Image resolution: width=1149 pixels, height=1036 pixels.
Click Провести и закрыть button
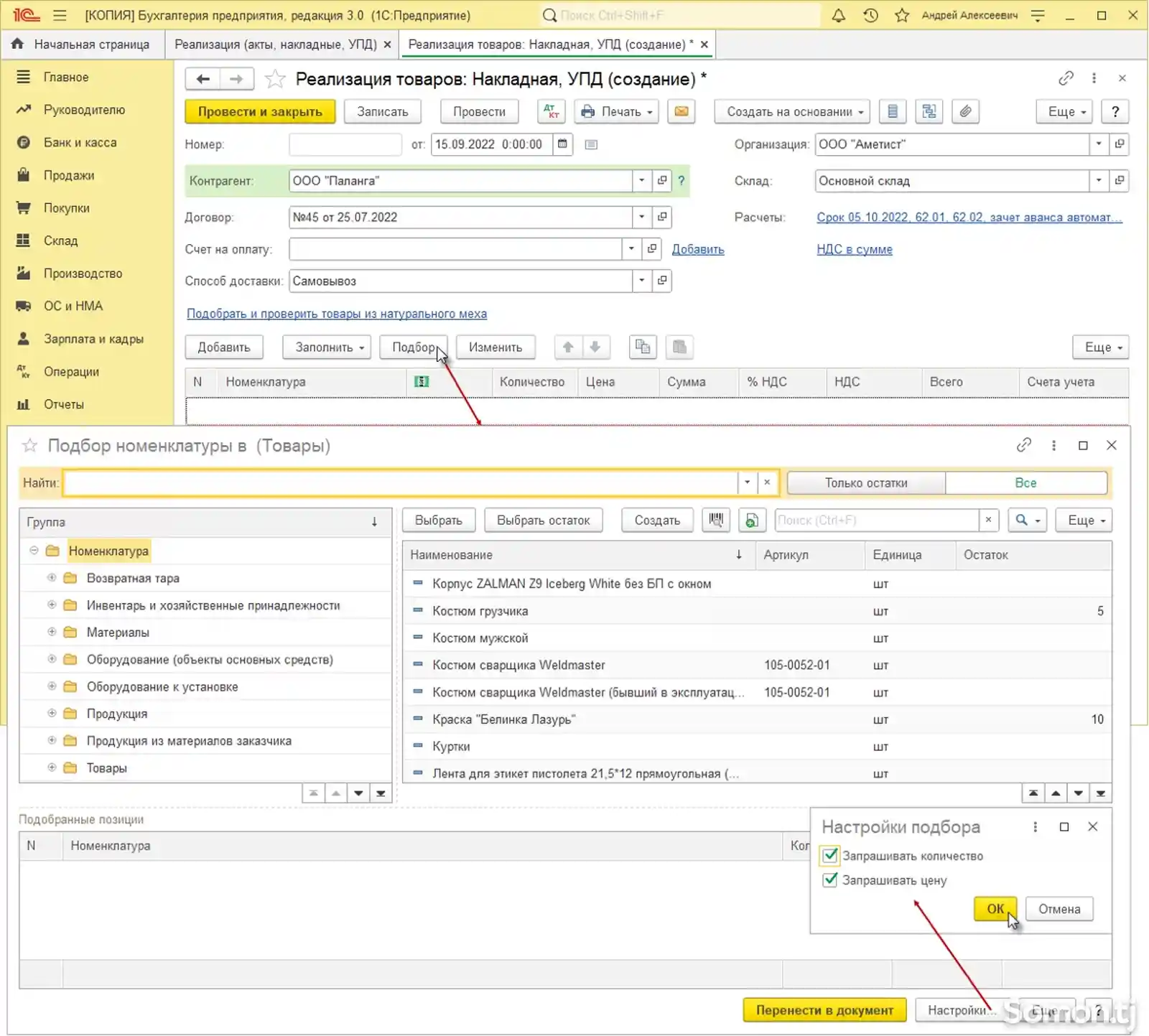pyautogui.click(x=260, y=111)
